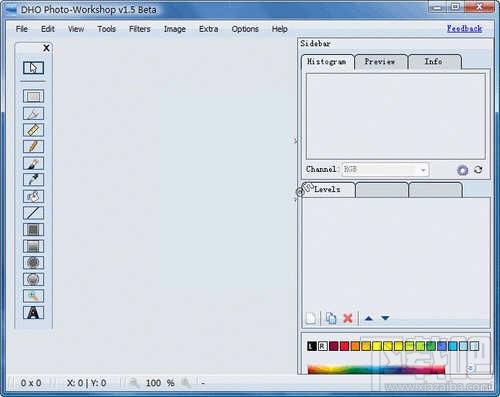This screenshot has height=397, width=500.
Task: Open the Image menu
Action: click(175, 29)
